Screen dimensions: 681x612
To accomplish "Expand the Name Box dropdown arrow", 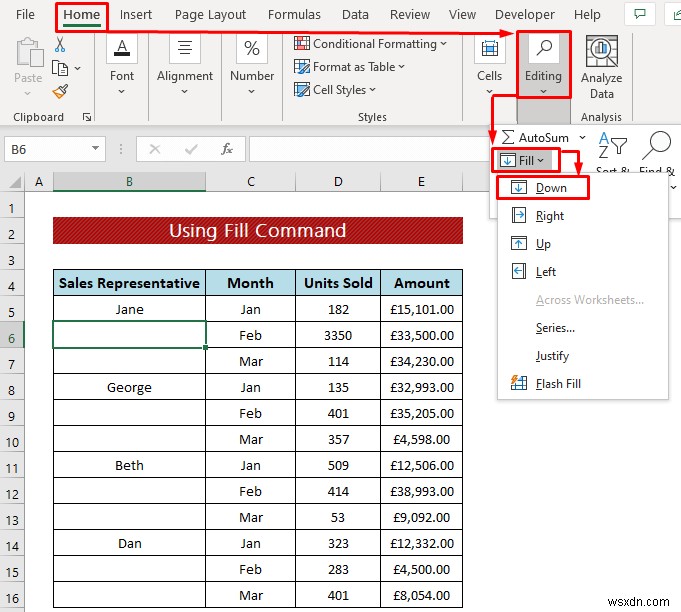I will [95, 149].
